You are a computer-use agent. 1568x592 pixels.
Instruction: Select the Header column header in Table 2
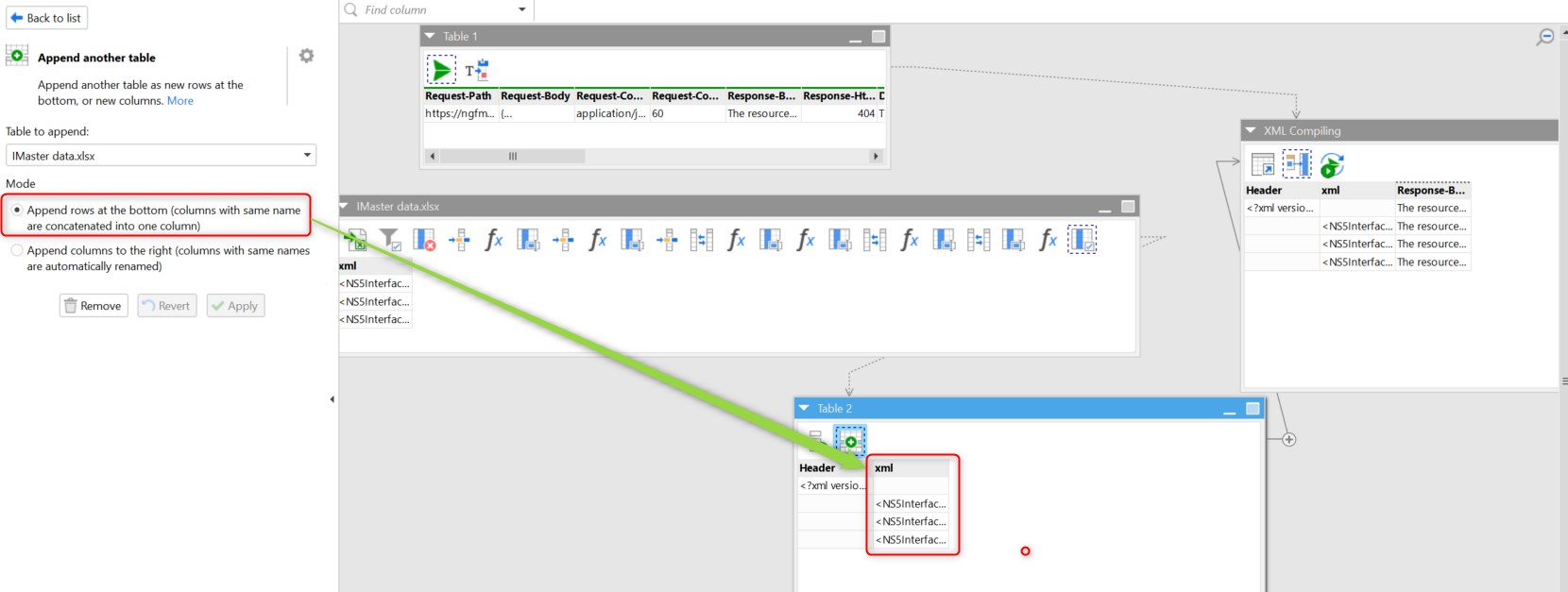point(833,467)
